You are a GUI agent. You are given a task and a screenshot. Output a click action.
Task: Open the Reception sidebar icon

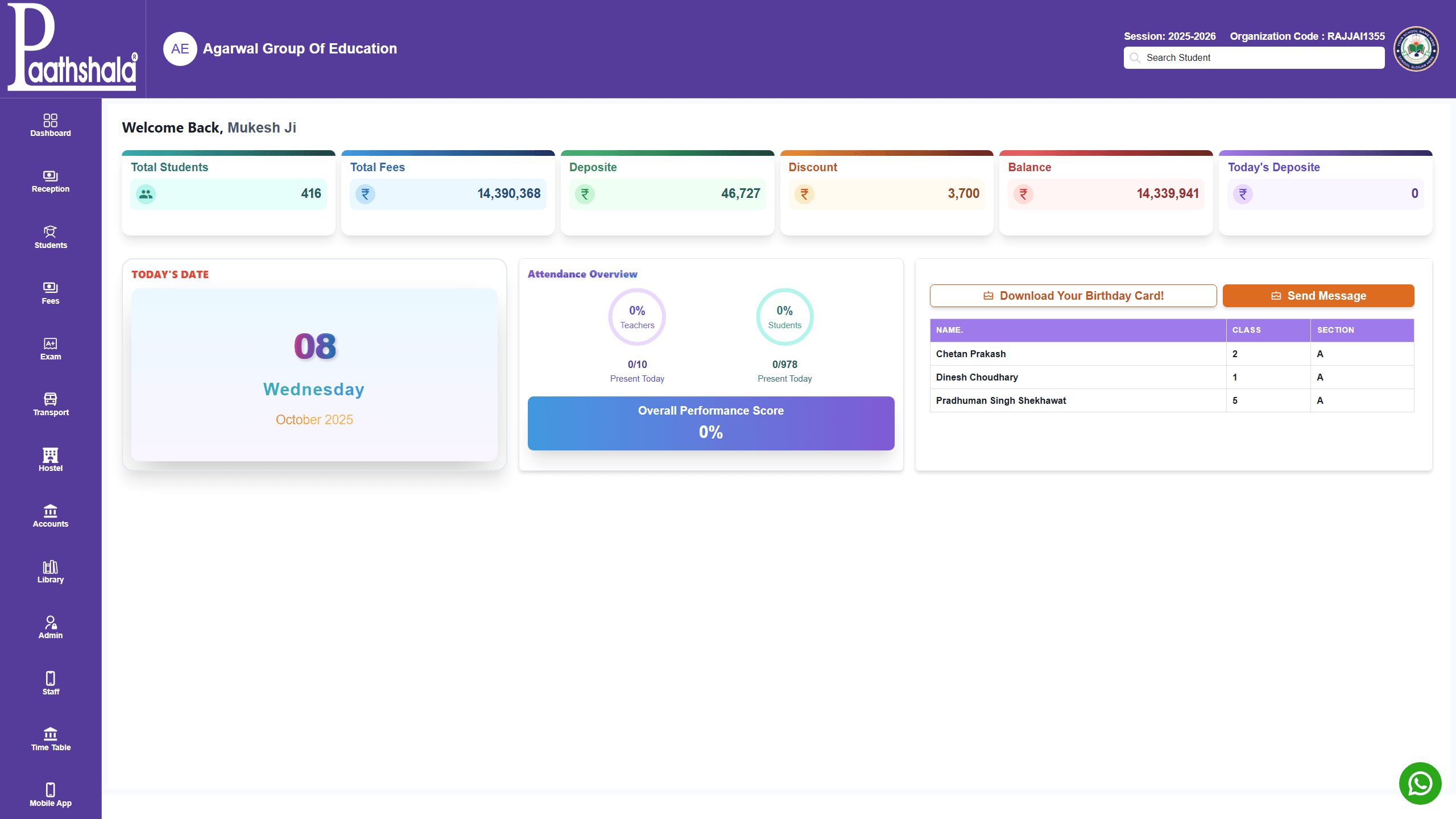tap(51, 176)
